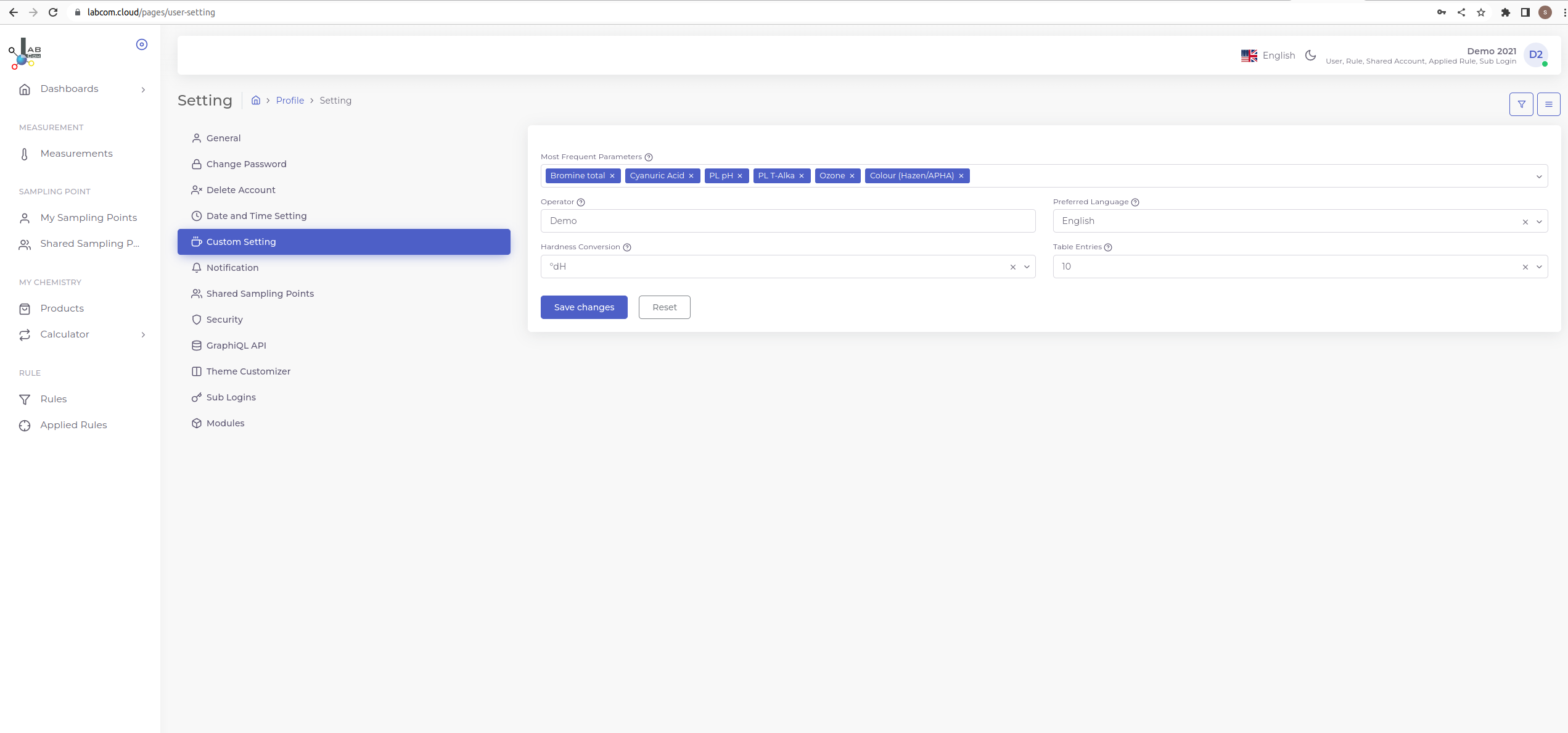This screenshot has width=1568, height=733.
Task: Toggle the sidebar pin circle icon
Action: pos(142,44)
